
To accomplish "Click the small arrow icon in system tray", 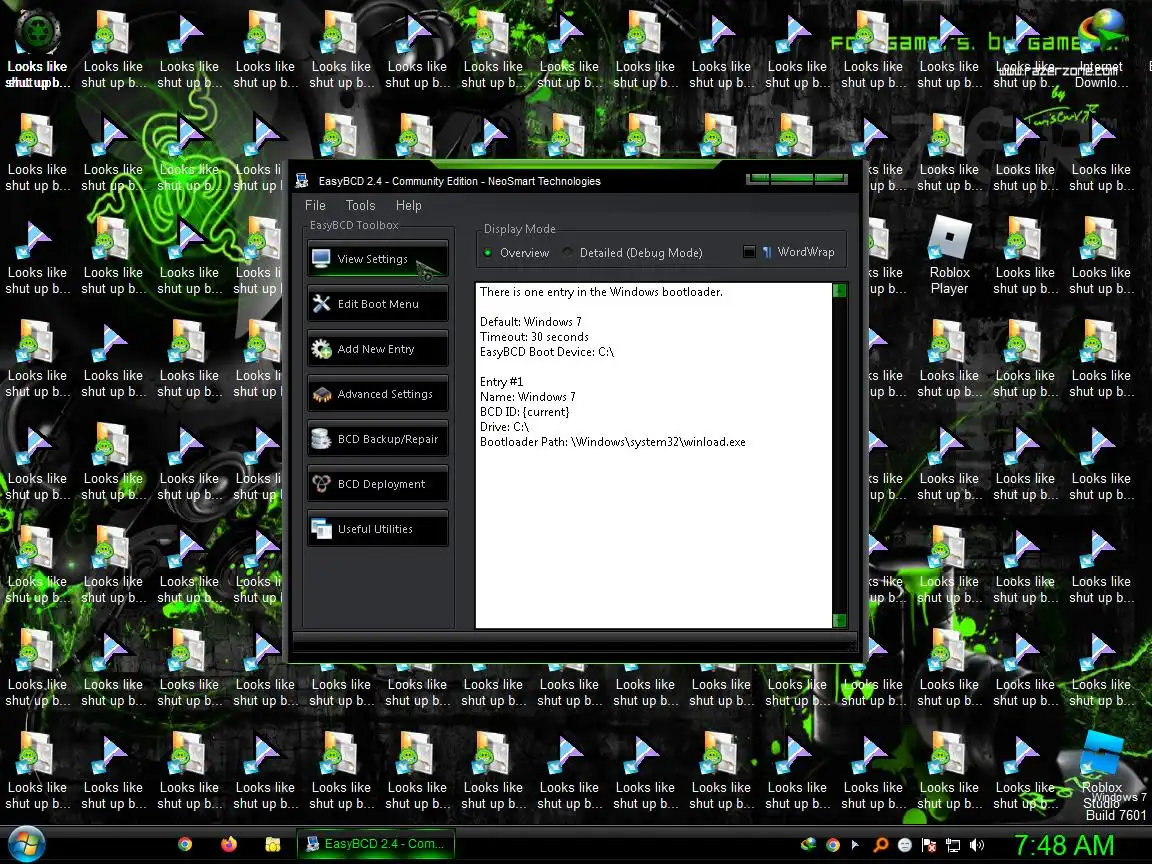I will pyautogui.click(x=855, y=845).
